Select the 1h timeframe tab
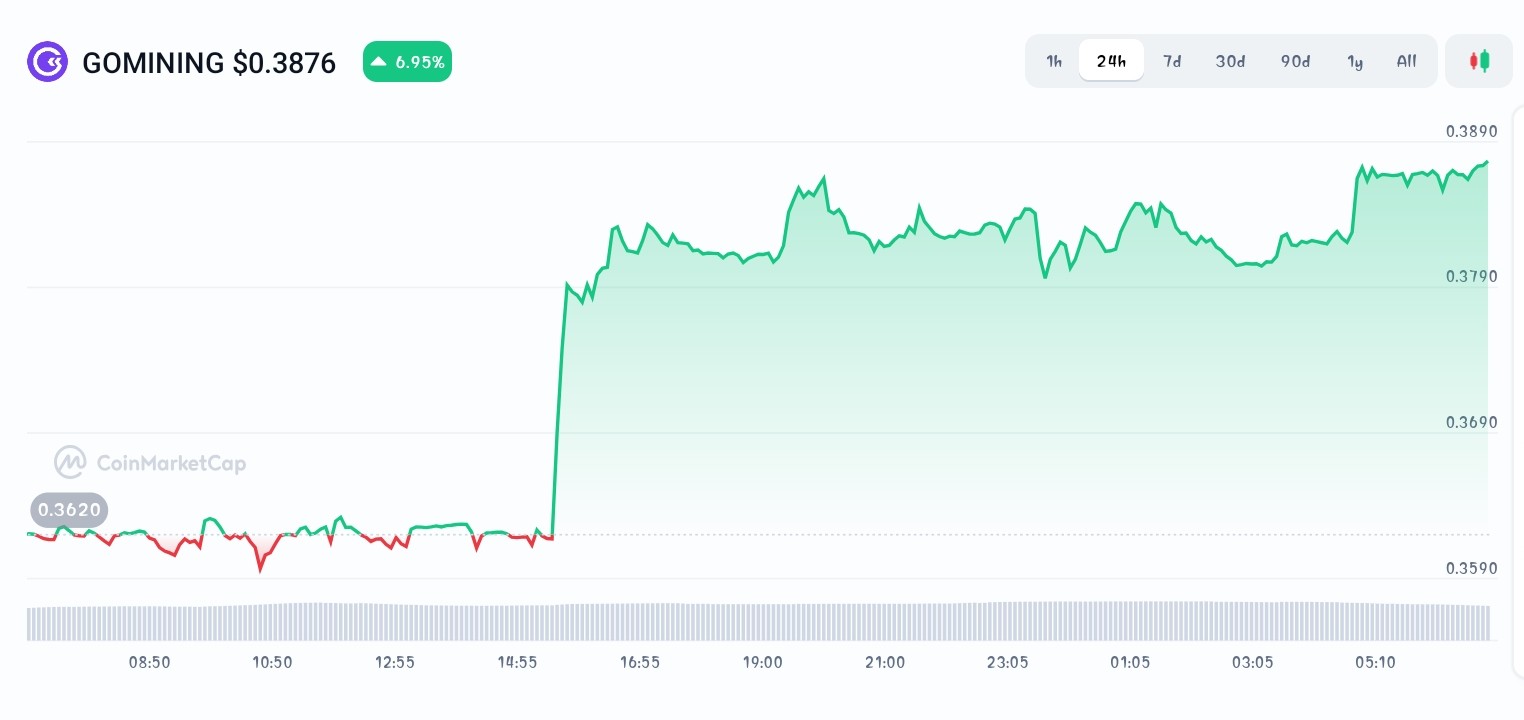Viewport: 1524px width, 720px height. click(1054, 61)
